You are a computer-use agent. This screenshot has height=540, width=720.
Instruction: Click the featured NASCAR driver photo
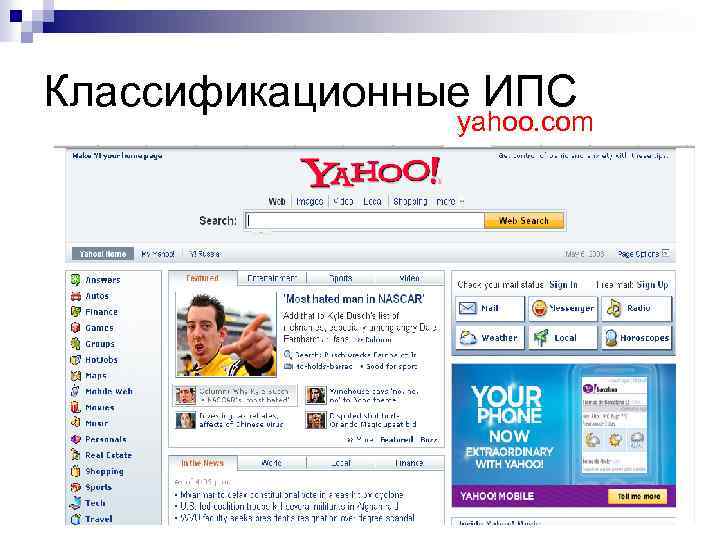point(226,334)
